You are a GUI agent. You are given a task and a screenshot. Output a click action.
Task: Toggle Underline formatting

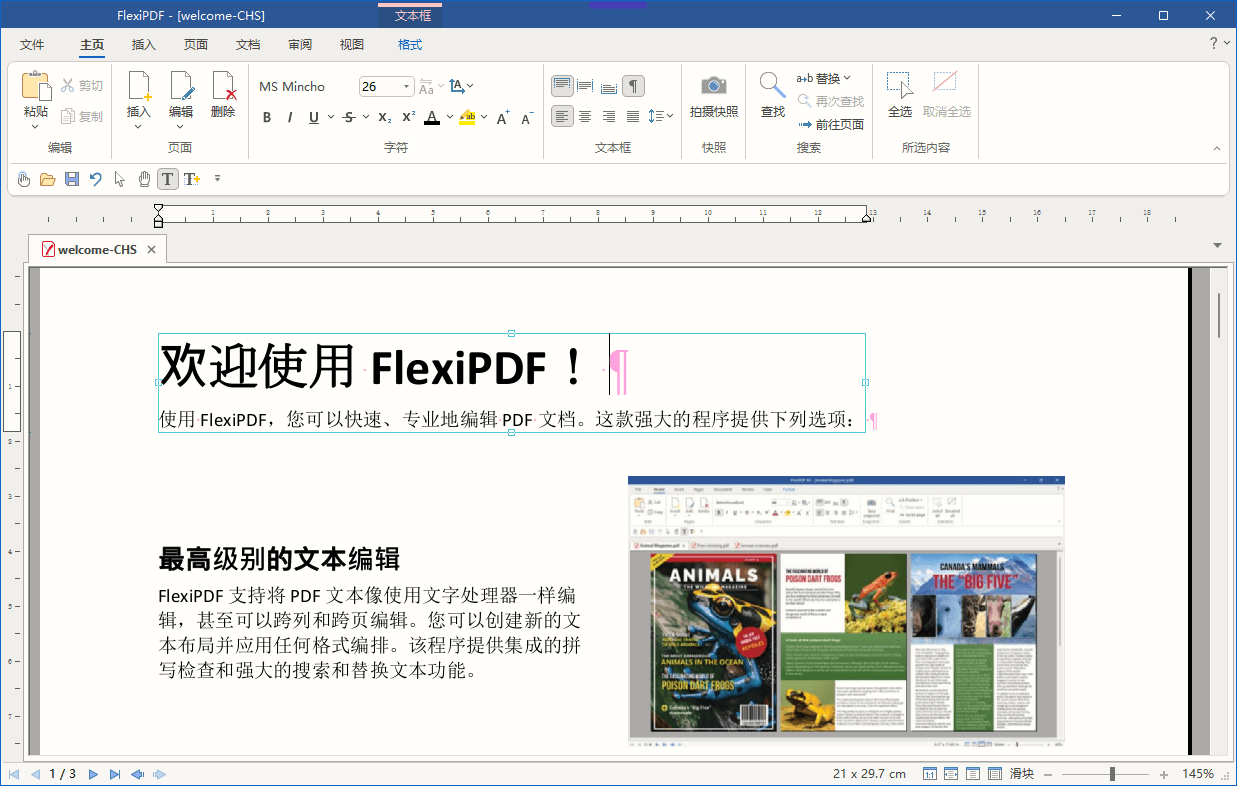click(x=314, y=117)
